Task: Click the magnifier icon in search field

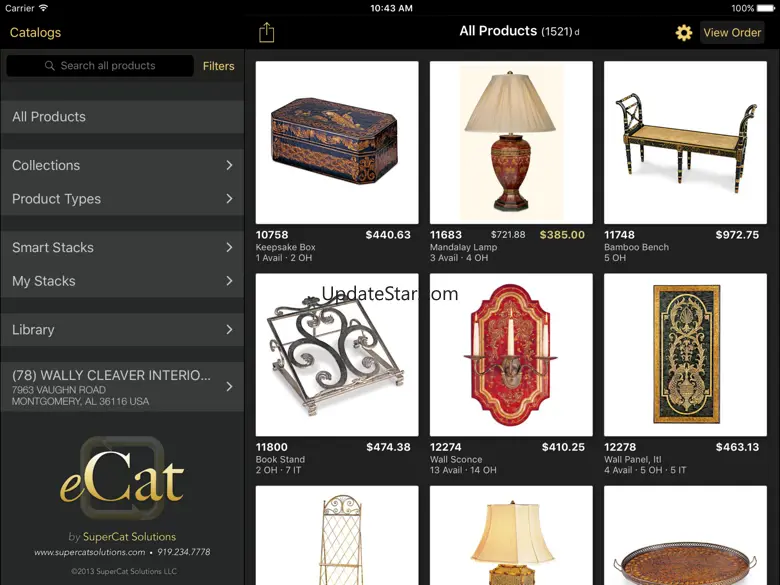Action: click(x=49, y=66)
